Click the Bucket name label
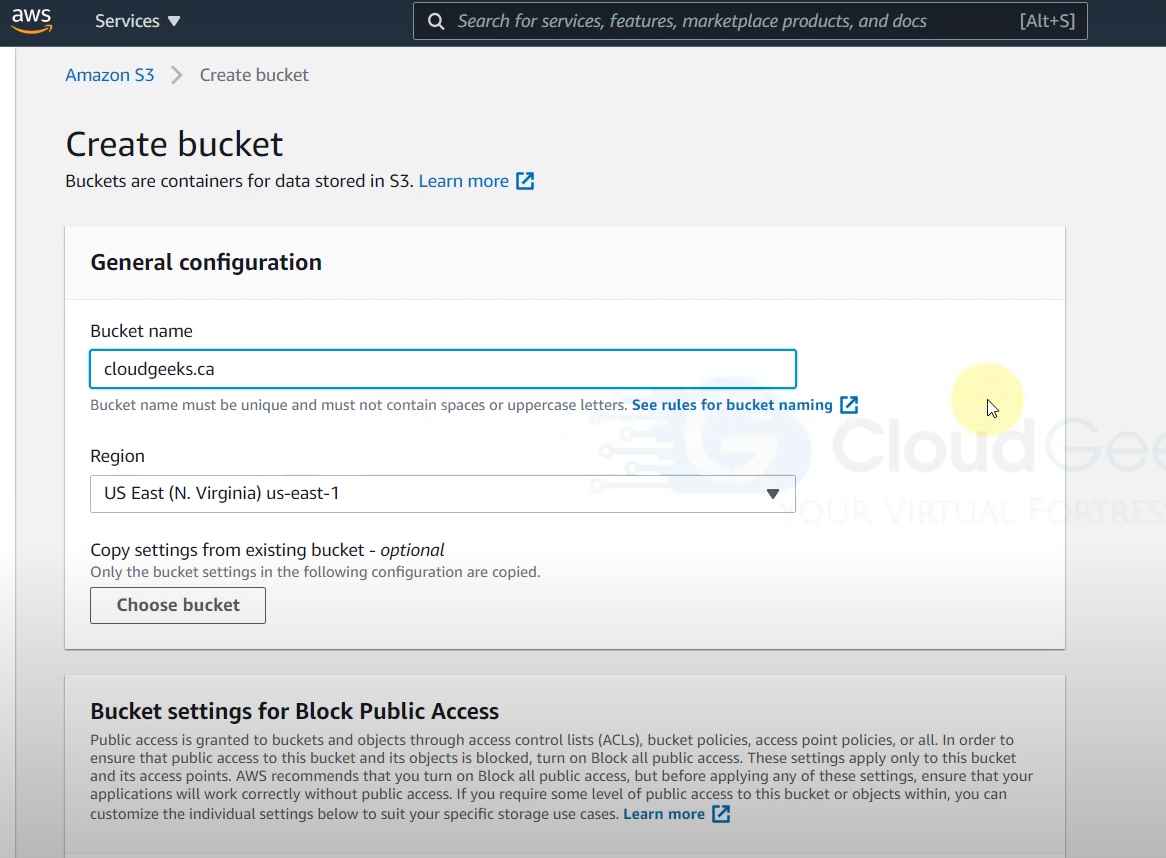Viewport: 1166px width, 858px height. [141, 332]
